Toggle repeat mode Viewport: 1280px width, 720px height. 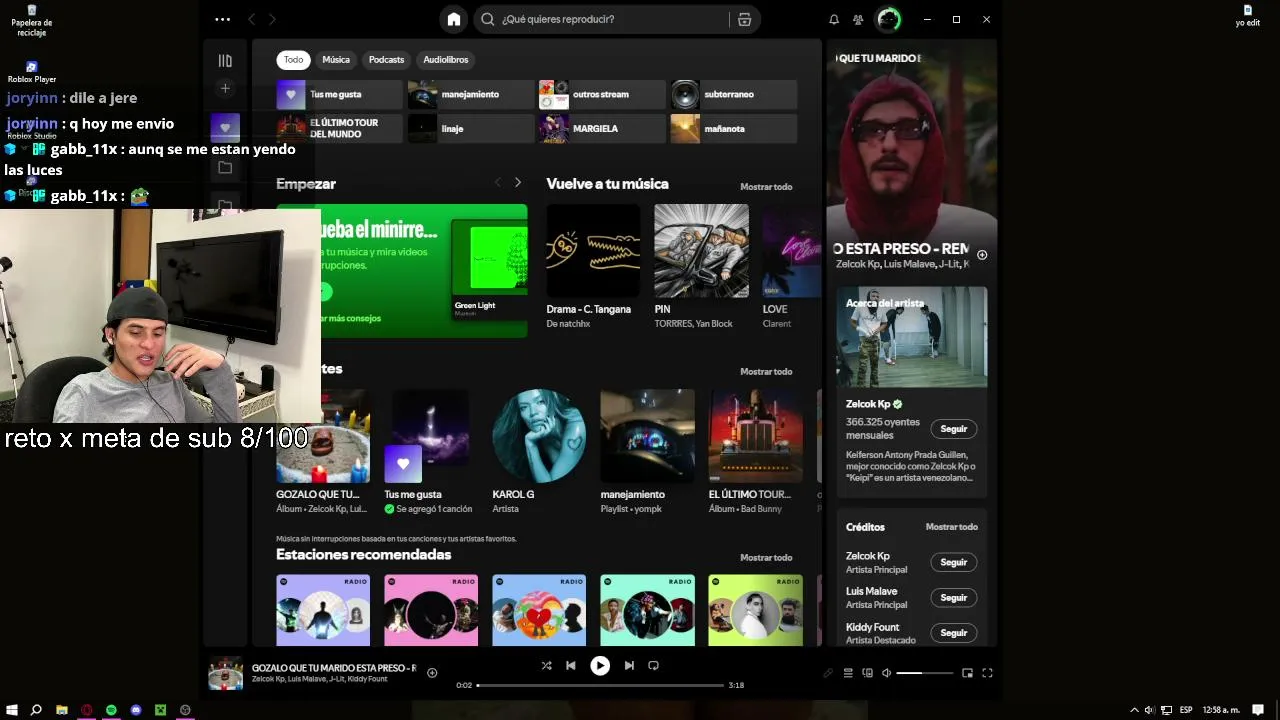pyautogui.click(x=653, y=665)
